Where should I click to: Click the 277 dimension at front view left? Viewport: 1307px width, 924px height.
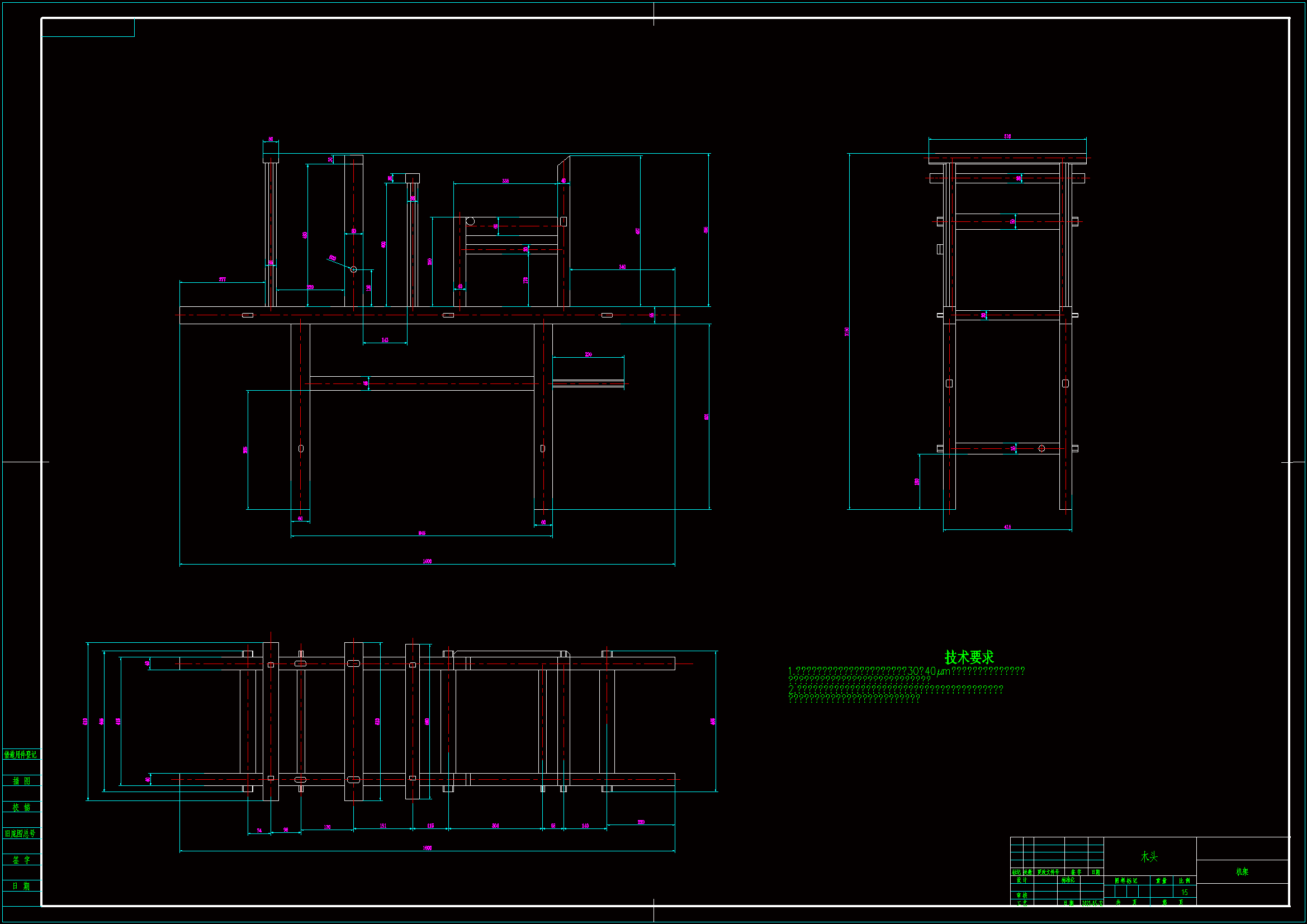coord(222,279)
